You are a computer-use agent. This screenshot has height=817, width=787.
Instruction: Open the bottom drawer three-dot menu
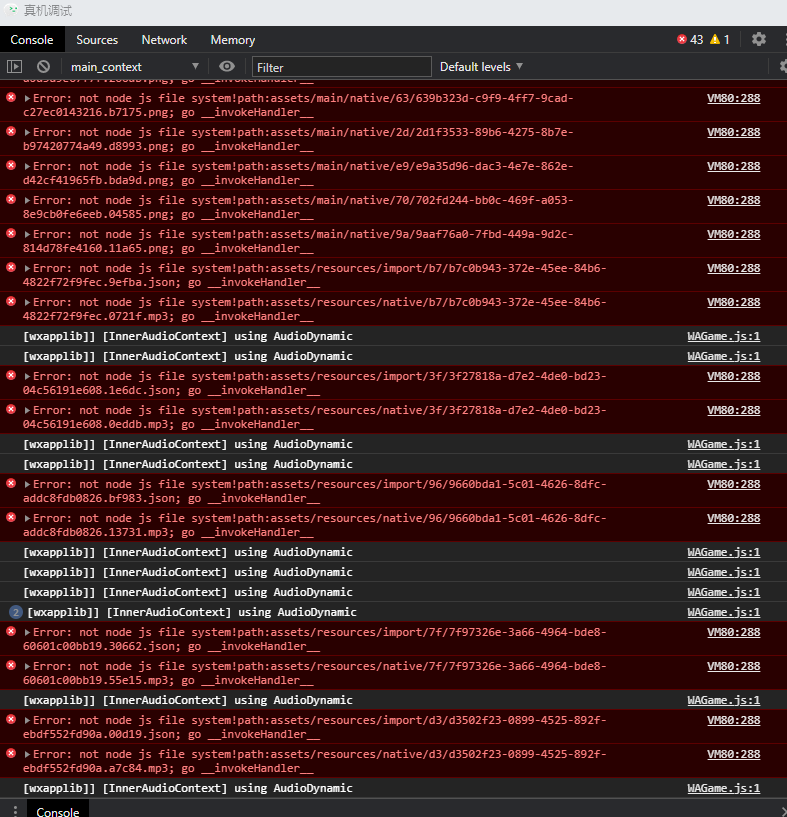pyautogui.click(x=15, y=811)
